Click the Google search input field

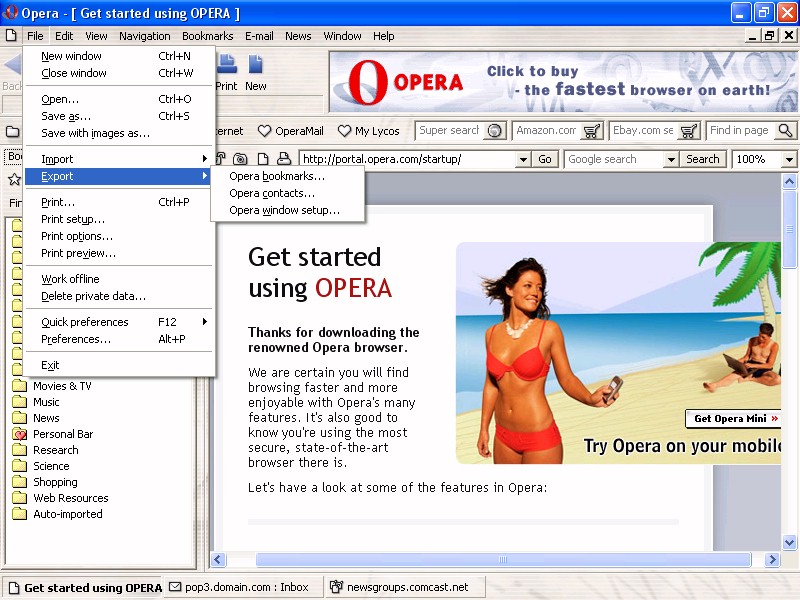click(614, 159)
